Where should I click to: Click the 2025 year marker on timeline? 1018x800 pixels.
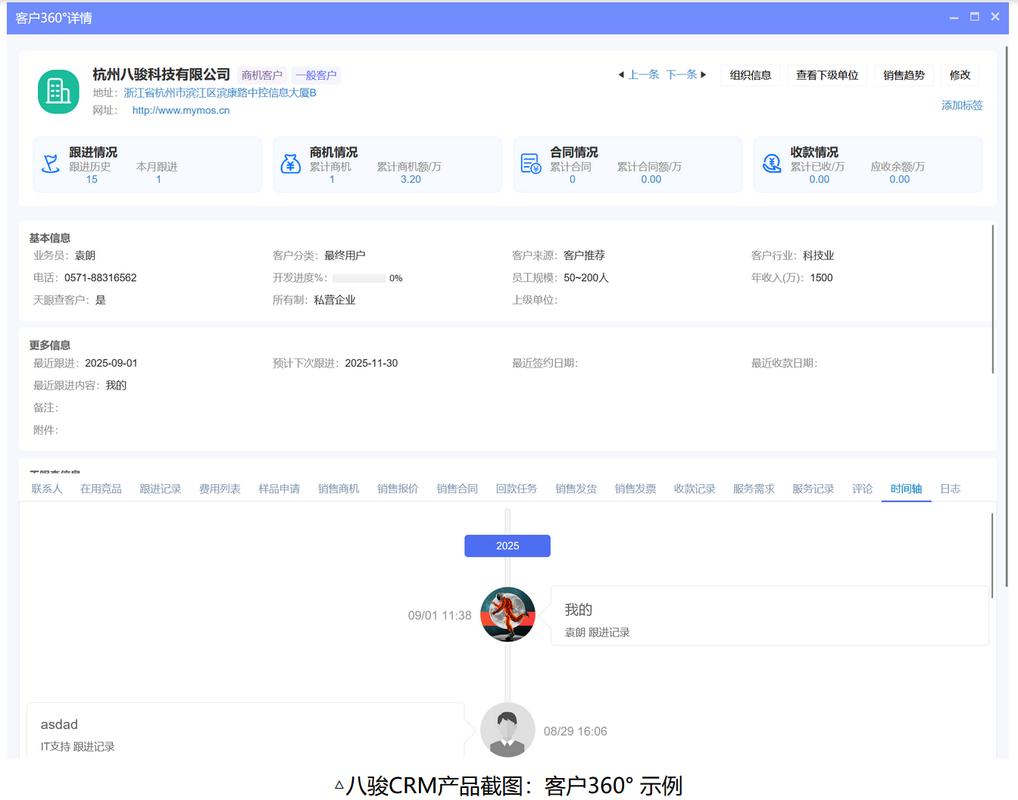(508, 545)
